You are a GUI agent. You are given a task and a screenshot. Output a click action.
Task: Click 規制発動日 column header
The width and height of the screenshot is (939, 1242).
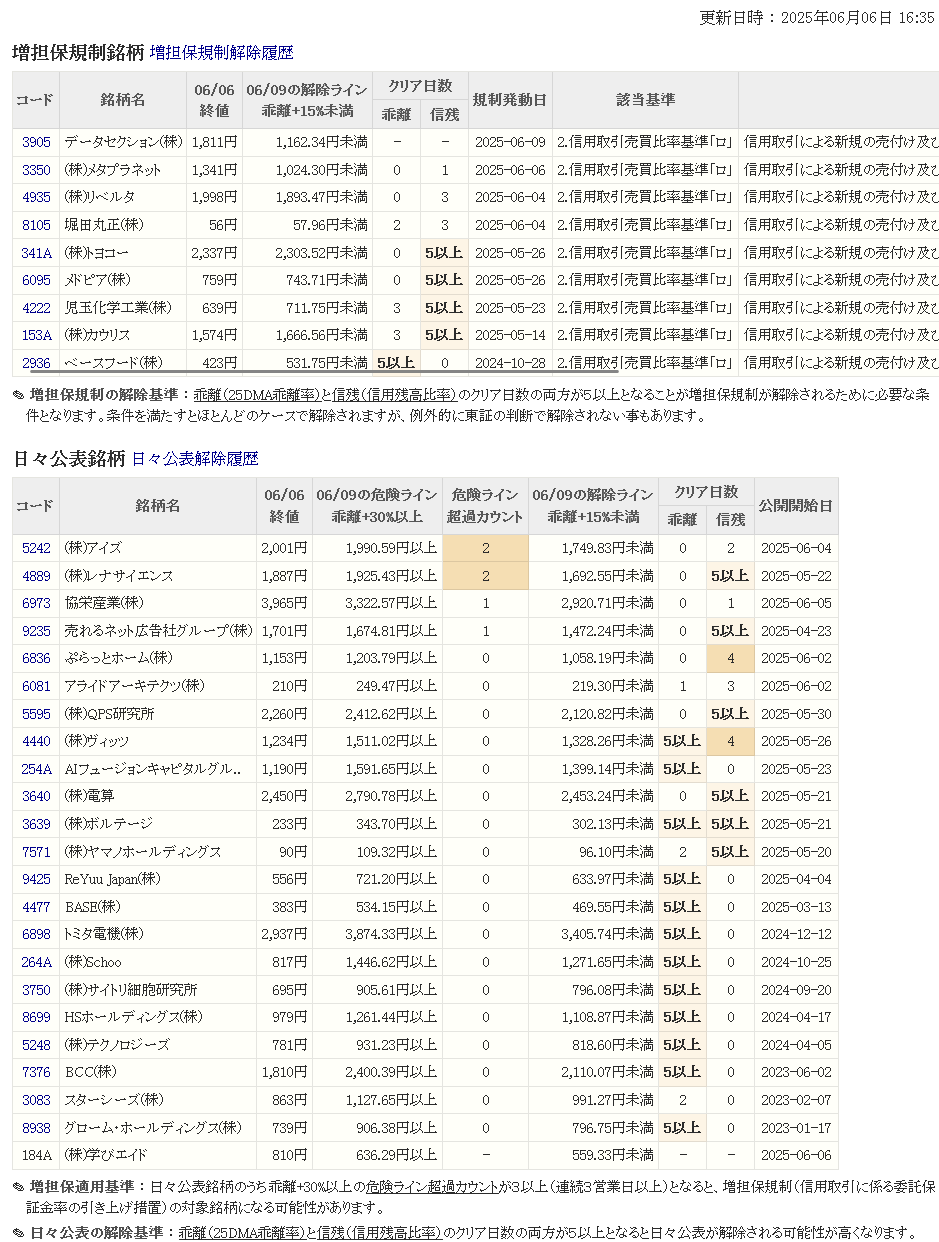pyautogui.click(x=509, y=100)
